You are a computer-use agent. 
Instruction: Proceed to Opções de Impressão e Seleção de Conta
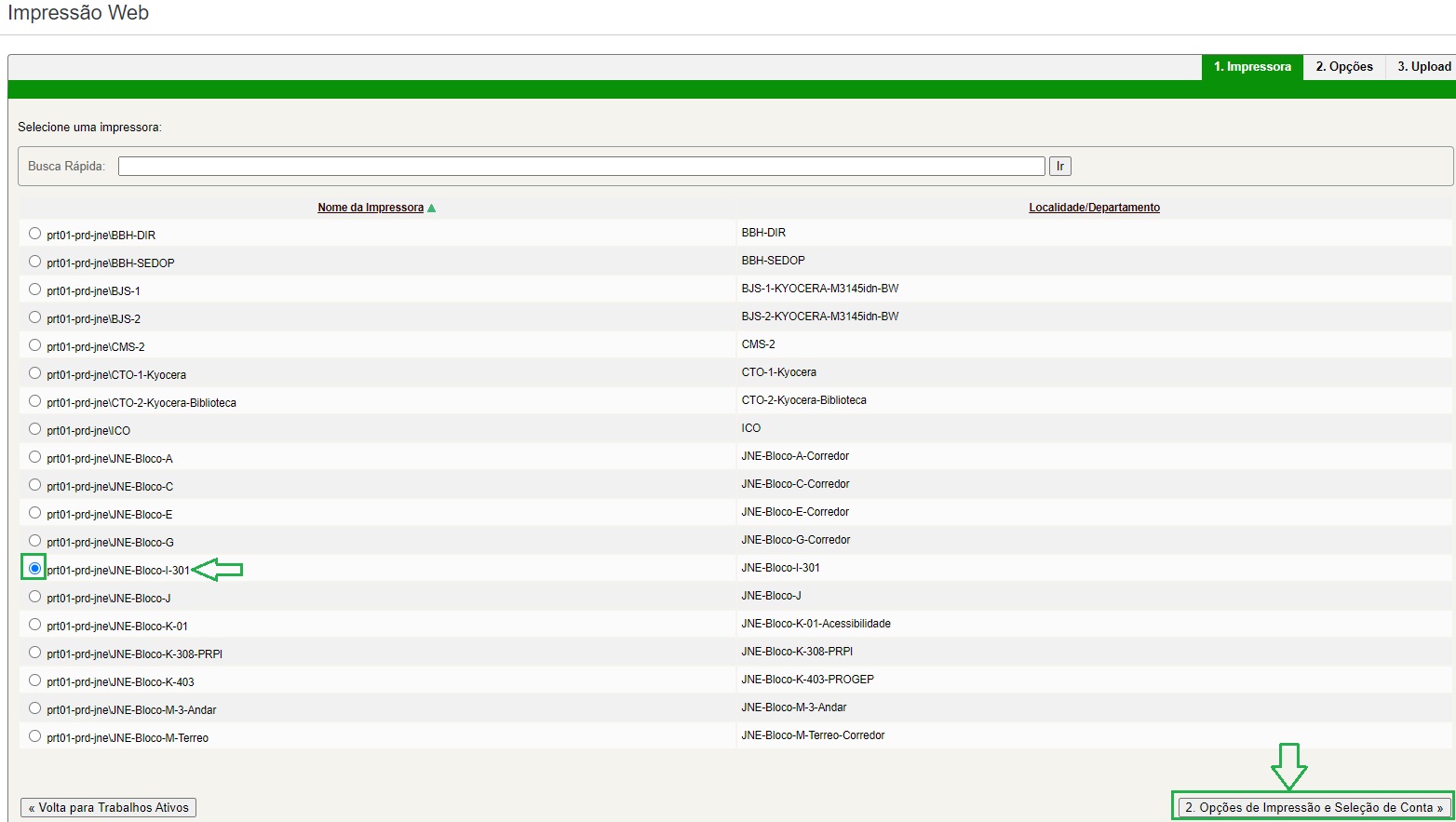(1314, 807)
